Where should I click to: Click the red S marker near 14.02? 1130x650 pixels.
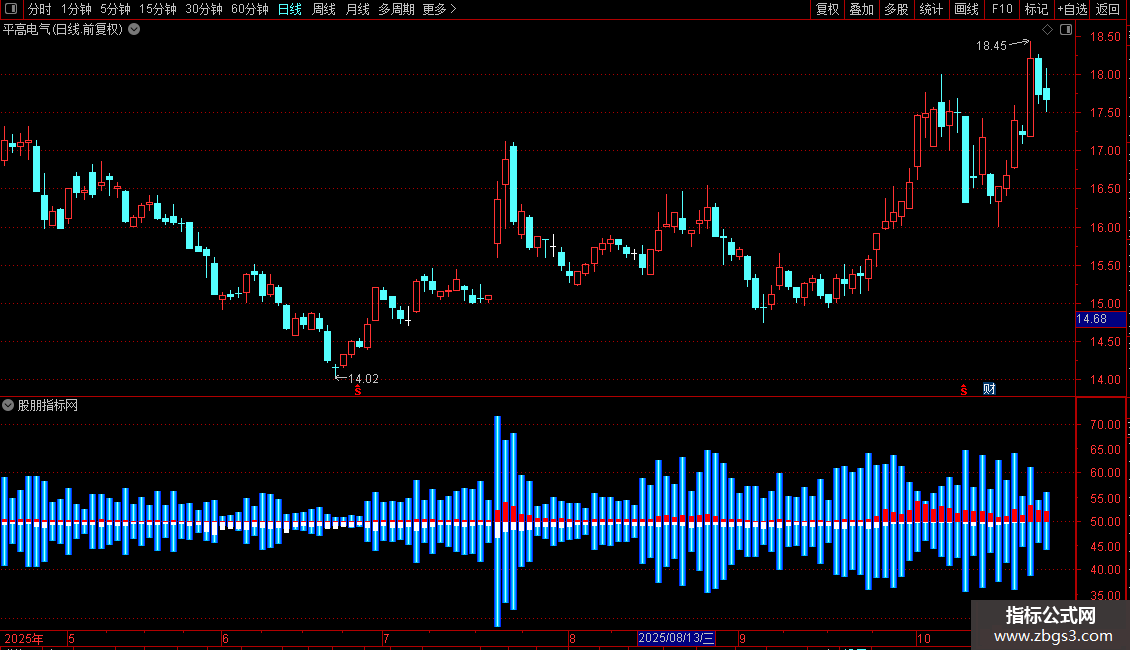358,390
